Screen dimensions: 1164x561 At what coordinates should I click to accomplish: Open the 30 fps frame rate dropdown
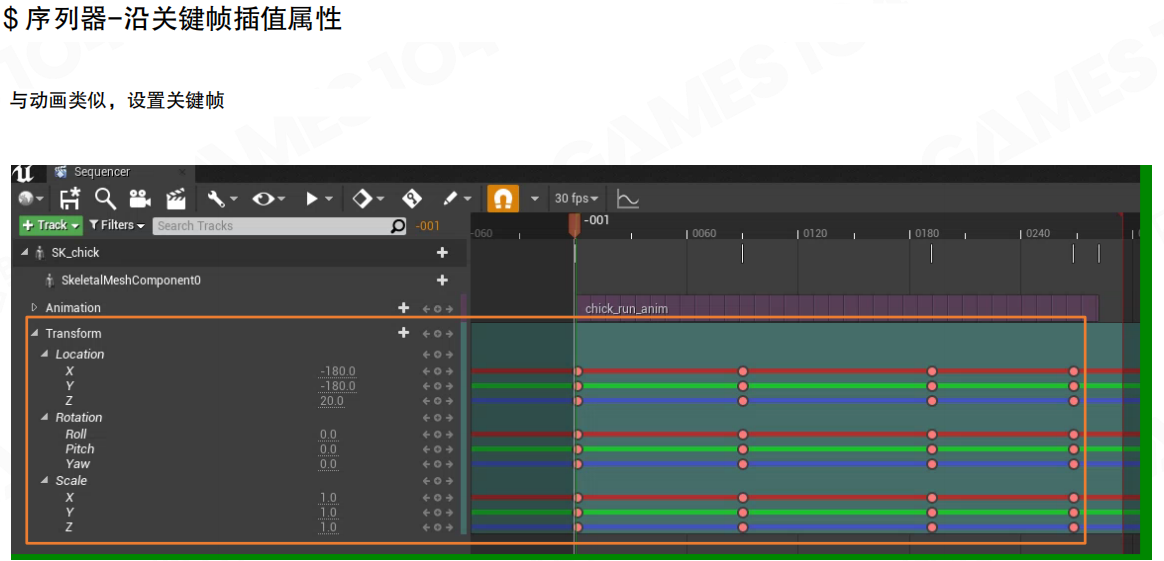pyautogui.click(x=576, y=199)
